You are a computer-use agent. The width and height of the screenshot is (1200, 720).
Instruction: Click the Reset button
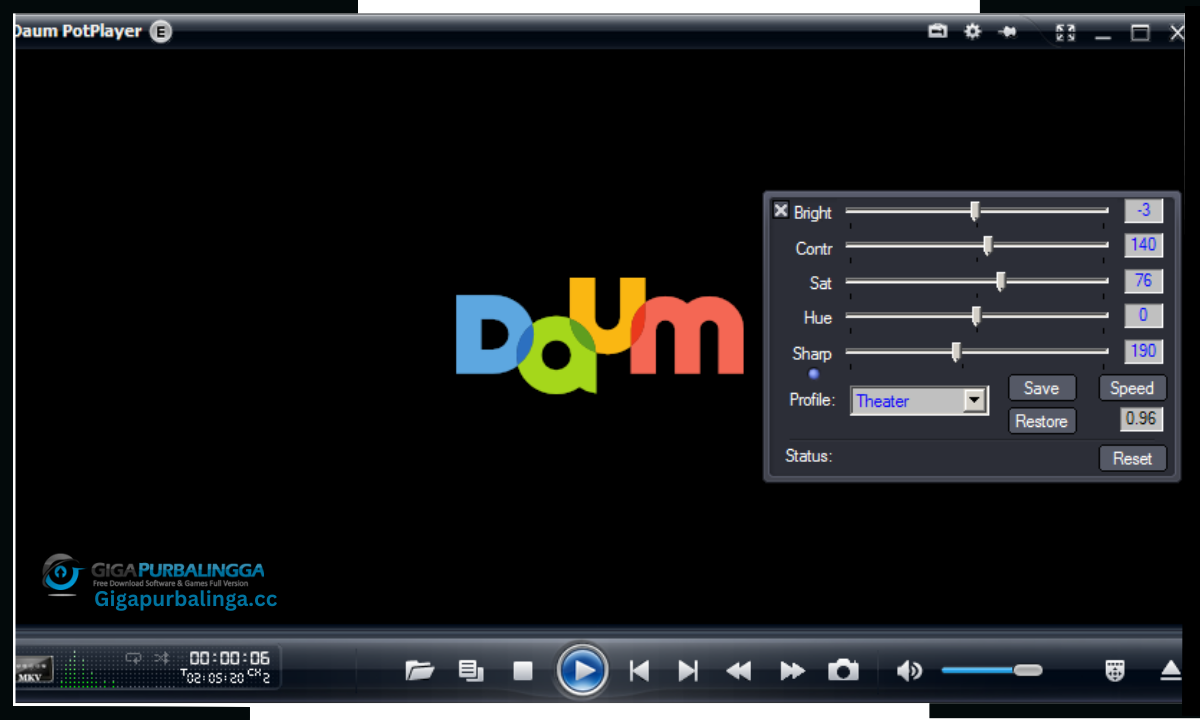click(x=1132, y=458)
